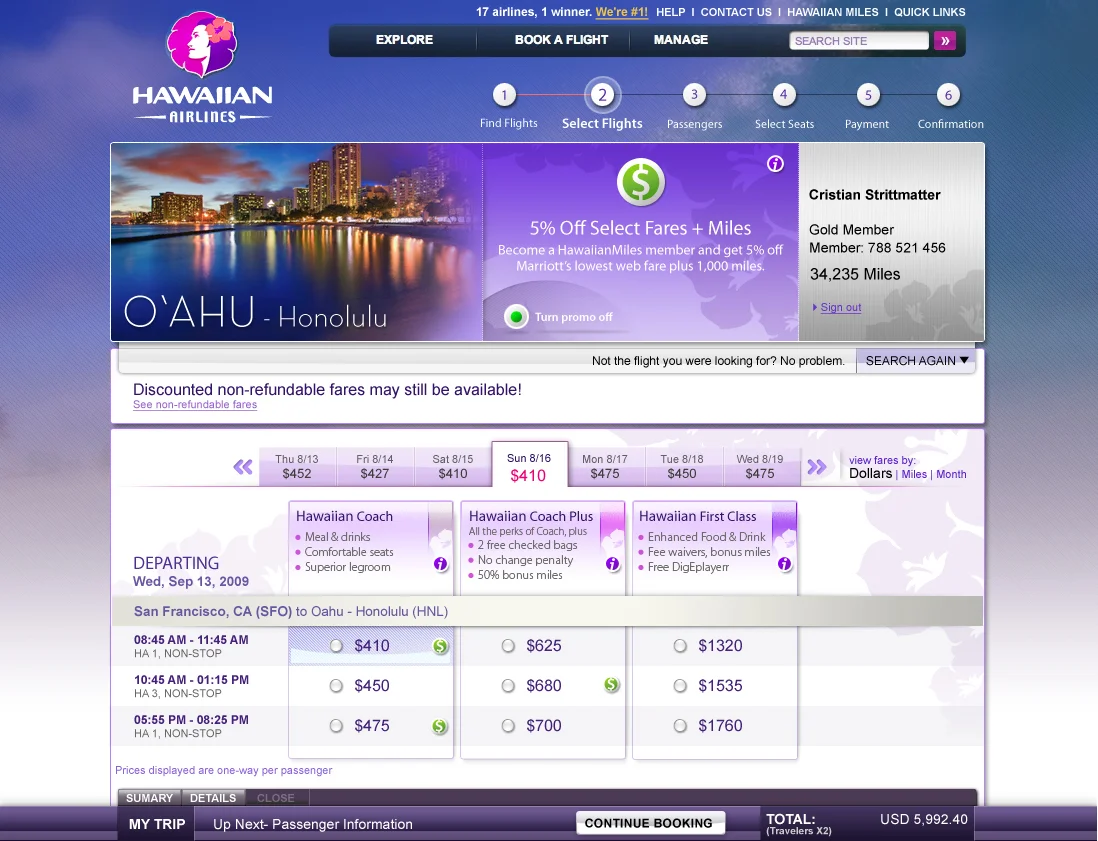Focus the SEARCH SITE field
The height and width of the screenshot is (841, 1098).
[x=859, y=41]
